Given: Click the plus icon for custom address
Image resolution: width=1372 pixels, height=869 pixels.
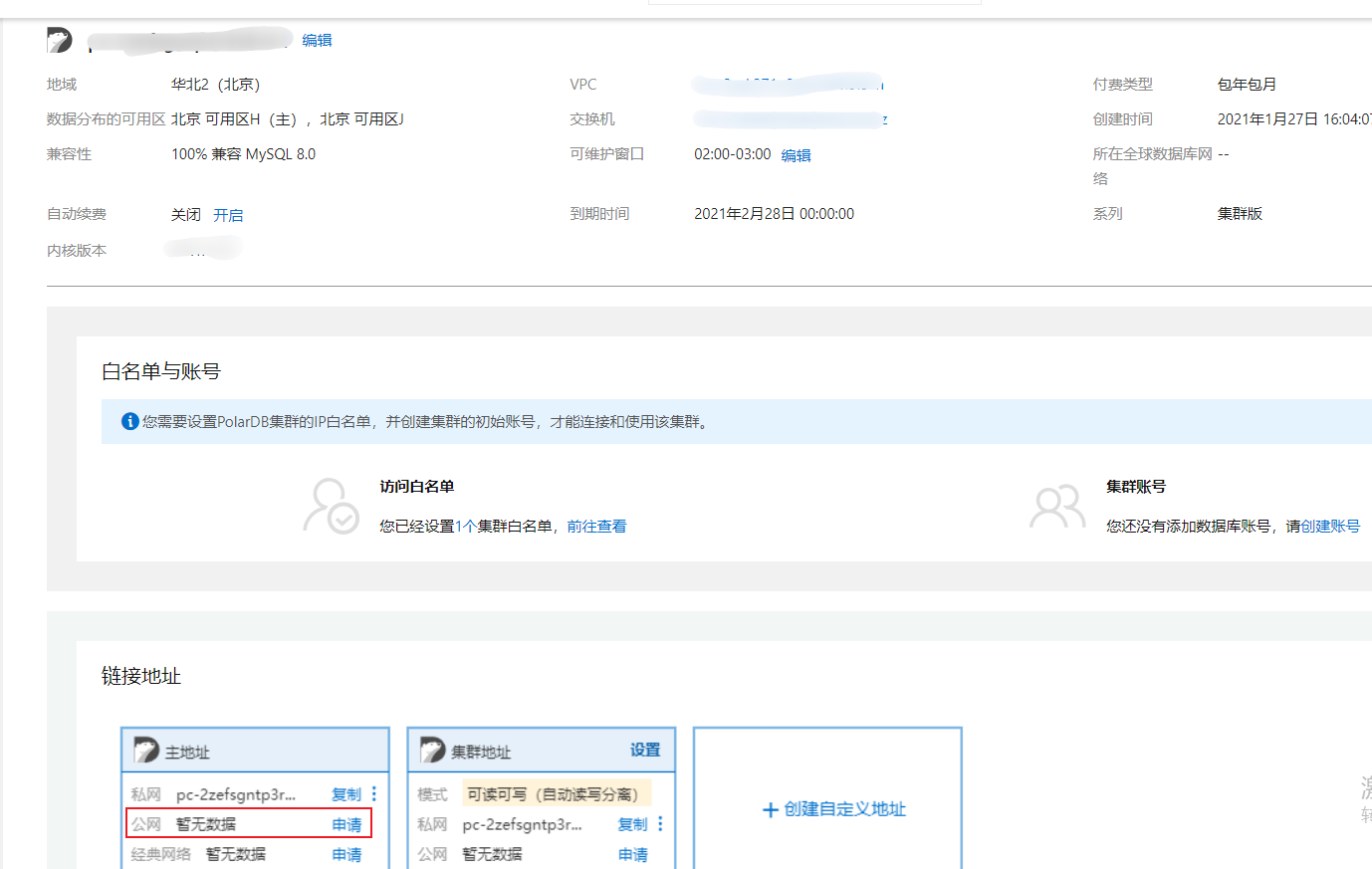Looking at the screenshot, I should tap(770, 810).
